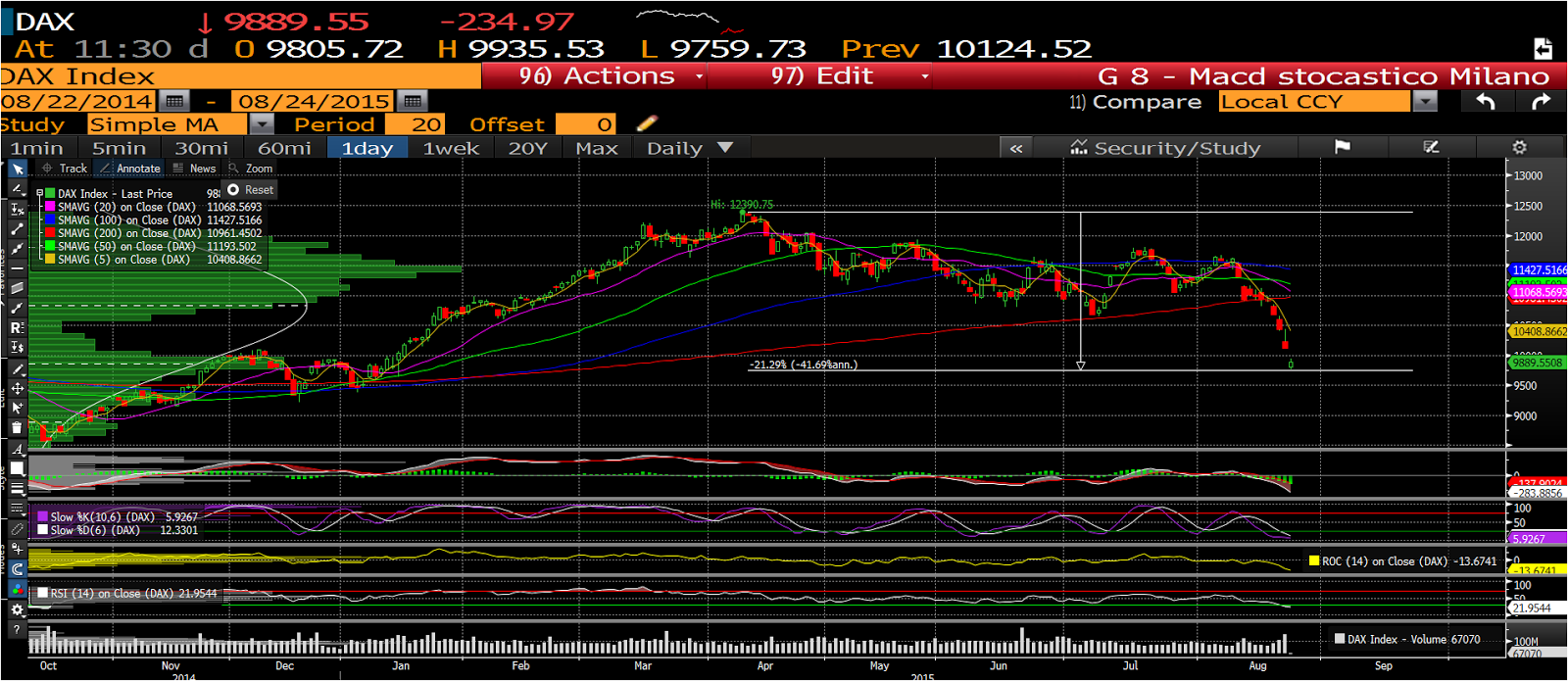
Task: Click start date field 08/22/2014
Action: coord(76,101)
